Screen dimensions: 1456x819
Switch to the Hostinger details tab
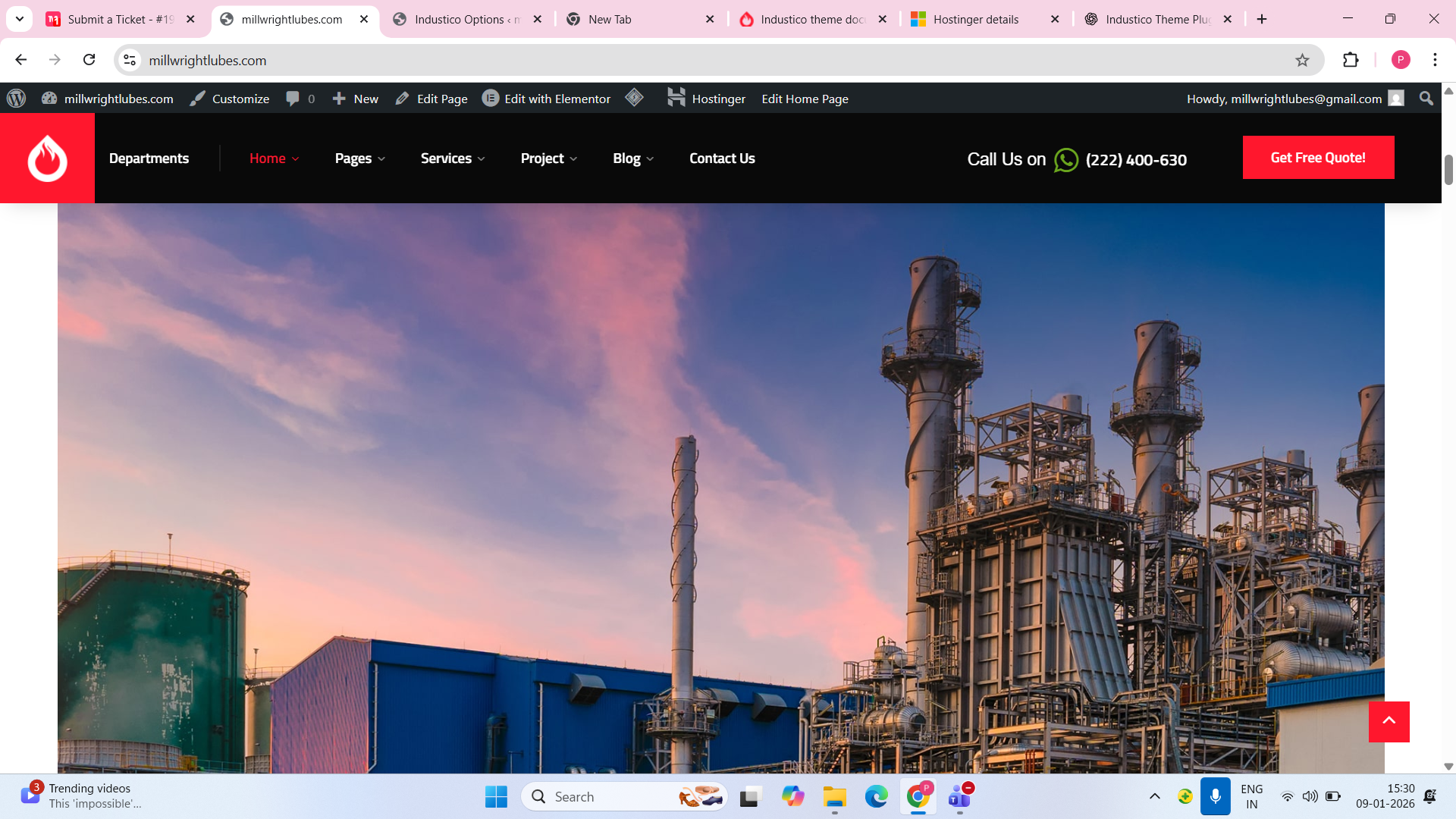click(x=975, y=20)
